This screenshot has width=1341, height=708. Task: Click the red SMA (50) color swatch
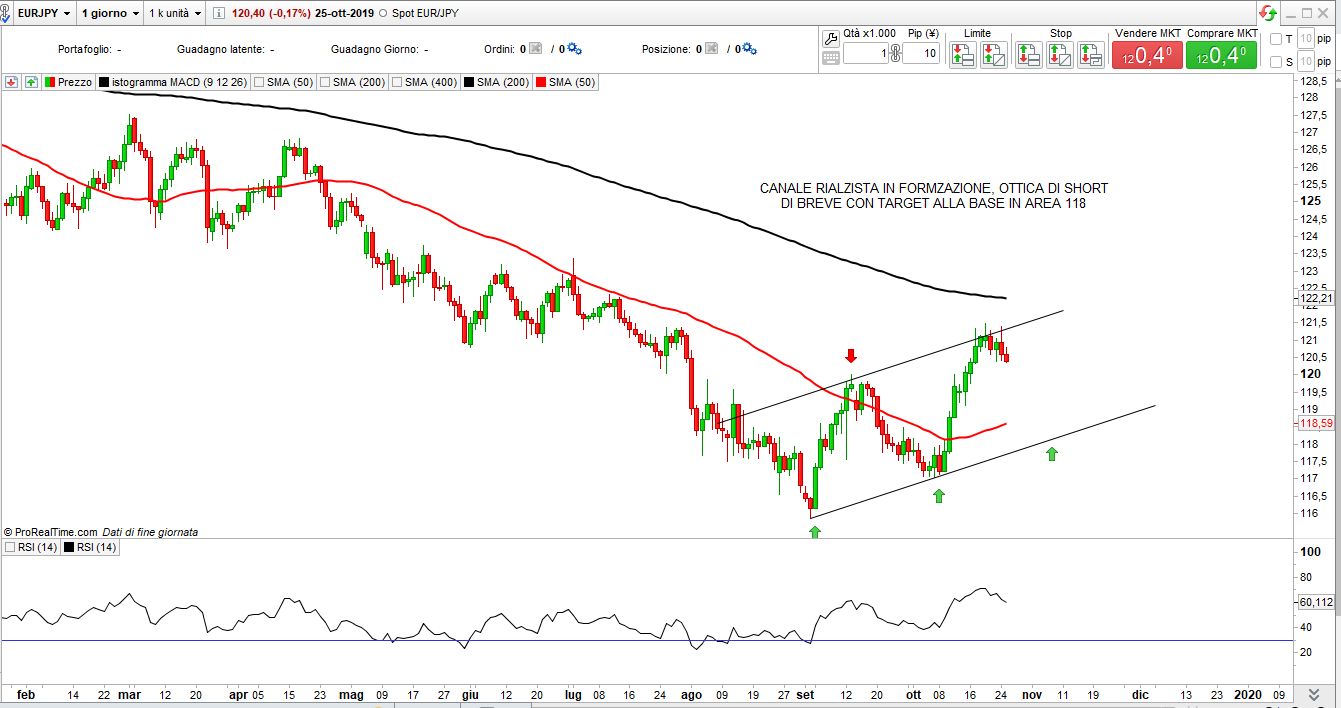click(541, 82)
